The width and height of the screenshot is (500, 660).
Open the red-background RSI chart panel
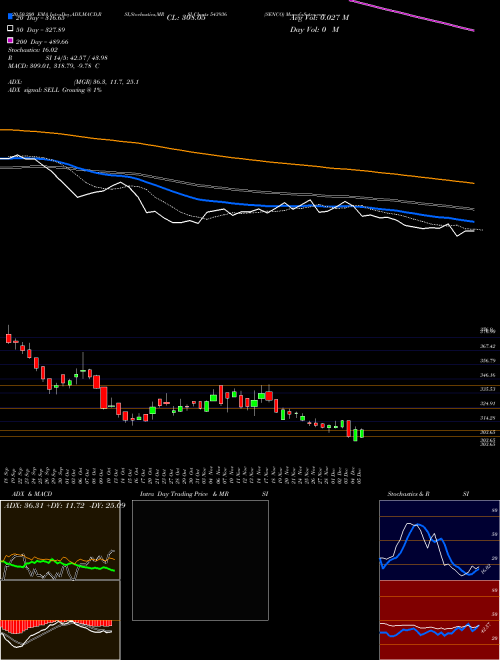click(x=439, y=620)
